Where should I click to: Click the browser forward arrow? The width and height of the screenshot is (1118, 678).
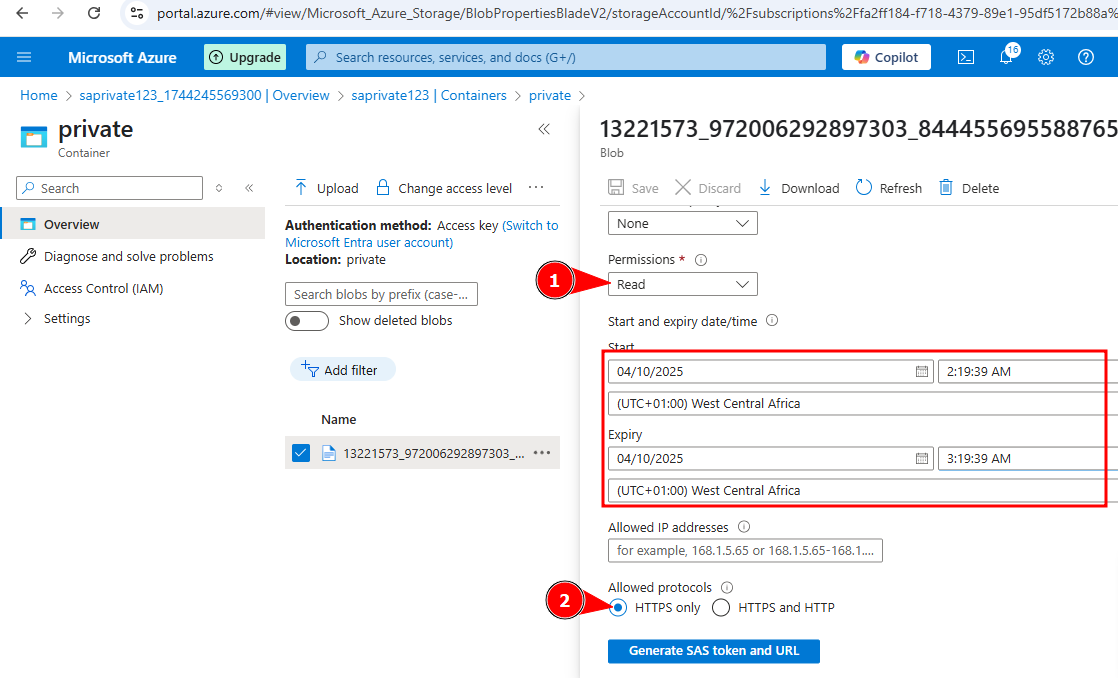click(58, 13)
